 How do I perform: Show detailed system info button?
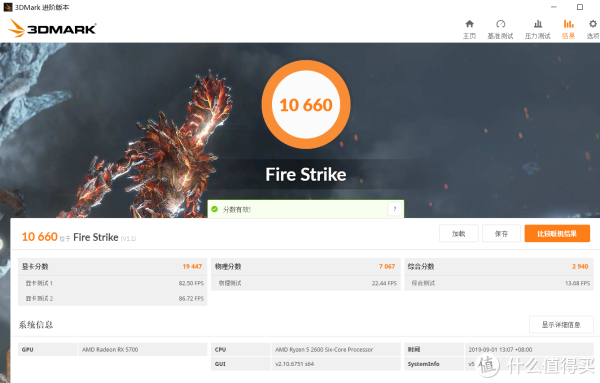pos(561,324)
